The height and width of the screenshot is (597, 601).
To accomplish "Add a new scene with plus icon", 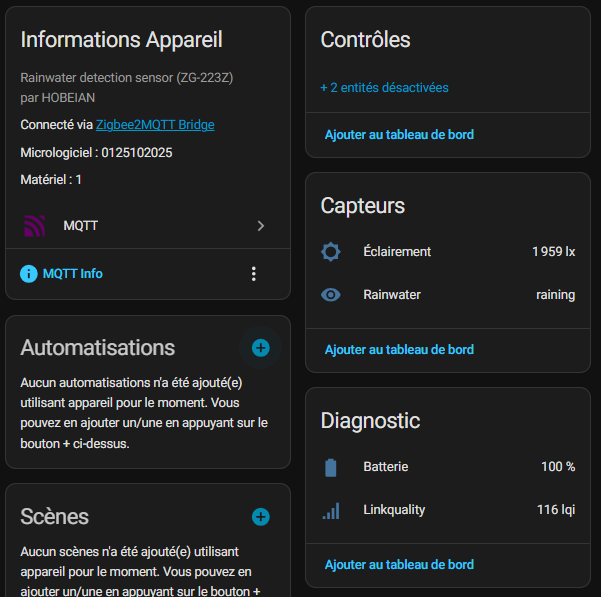I will [x=260, y=517].
